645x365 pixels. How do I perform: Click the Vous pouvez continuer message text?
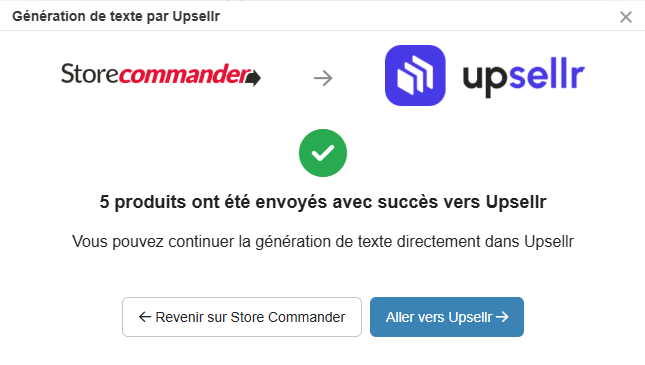pyautogui.click(x=323, y=242)
